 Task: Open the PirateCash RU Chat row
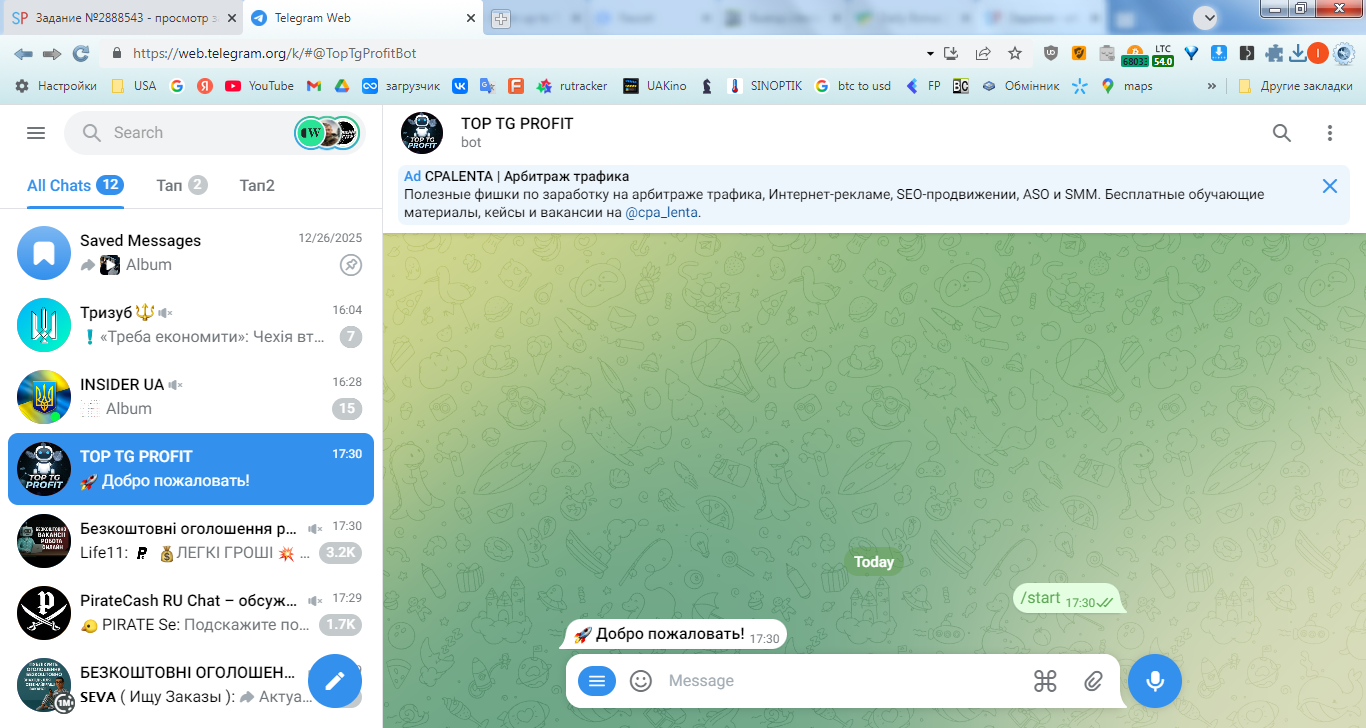[191, 613]
